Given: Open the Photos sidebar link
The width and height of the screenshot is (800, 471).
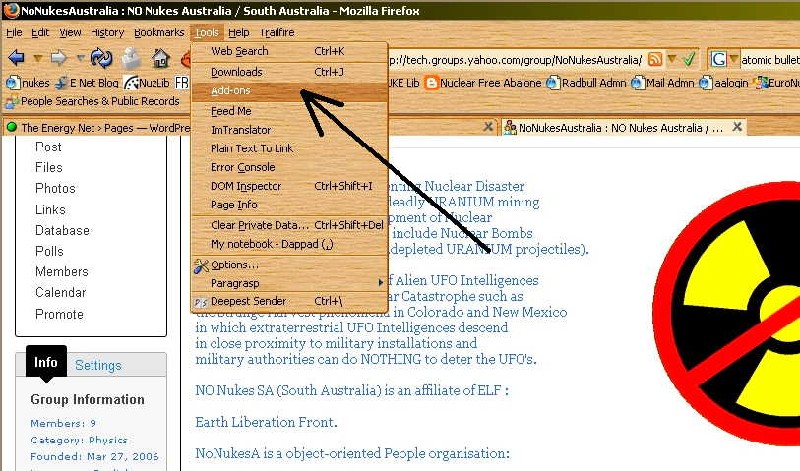Looking at the screenshot, I should pyautogui.click(x=55, y=188).
